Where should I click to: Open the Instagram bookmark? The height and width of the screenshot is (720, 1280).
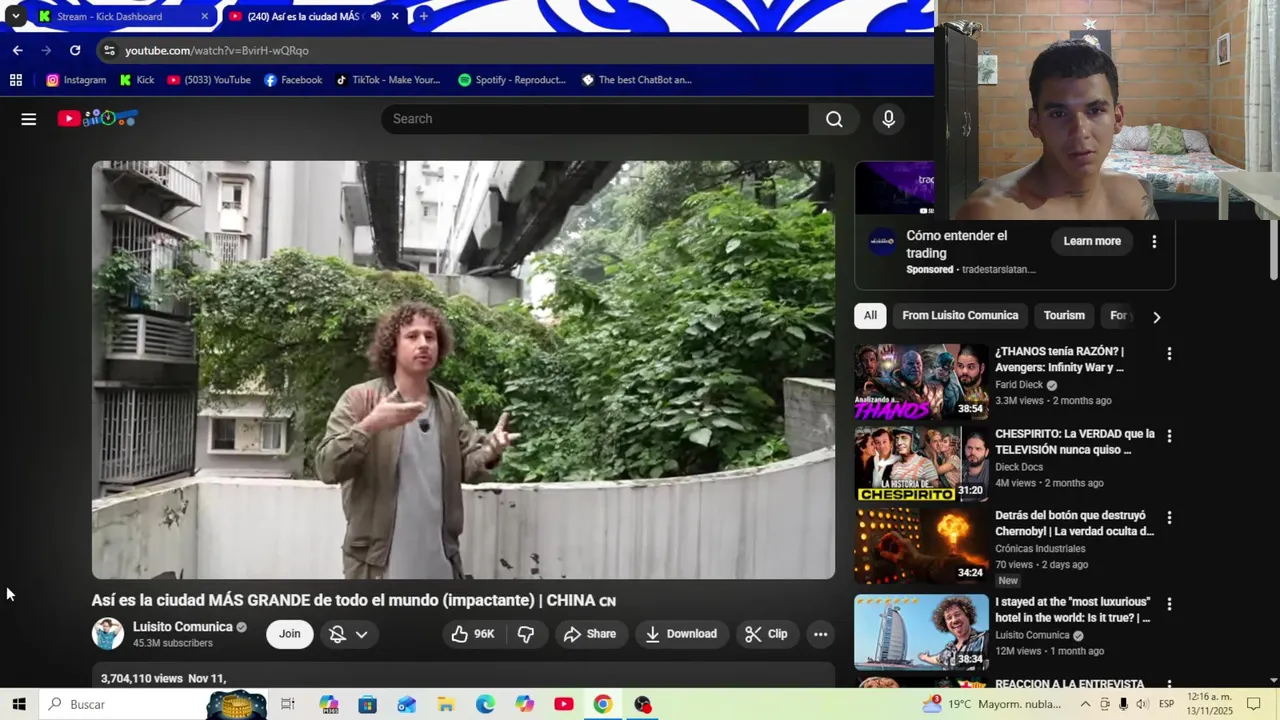pyautogui.click(x=76, y=80)
